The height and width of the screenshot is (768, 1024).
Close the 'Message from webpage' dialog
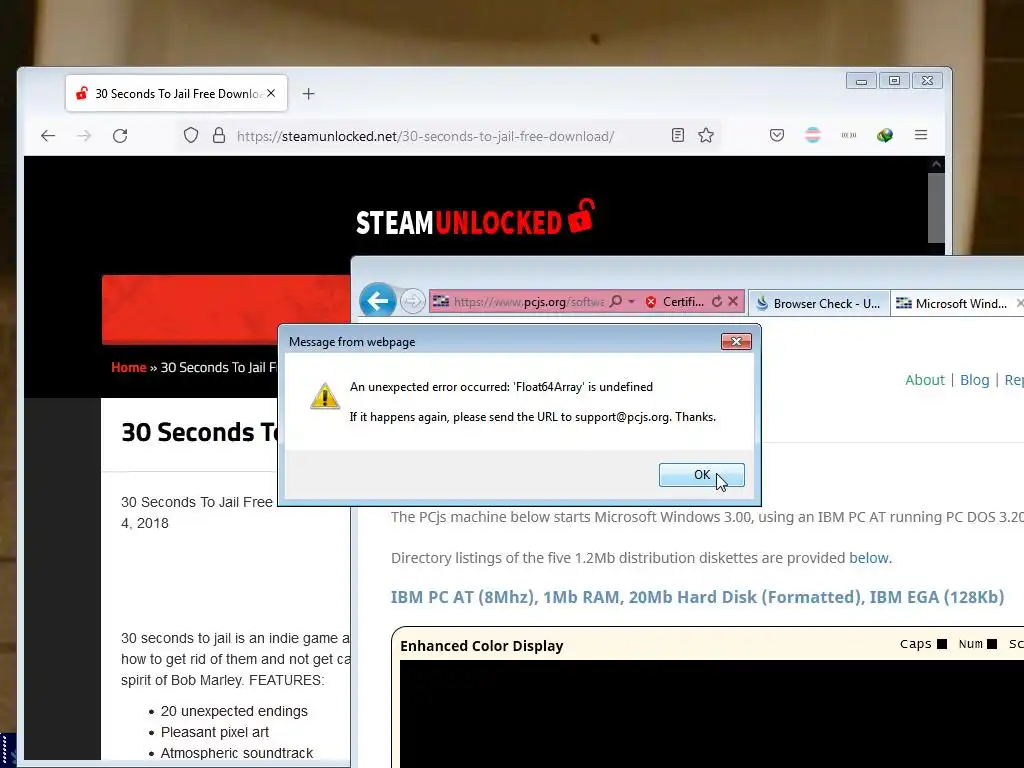[736, 342]
